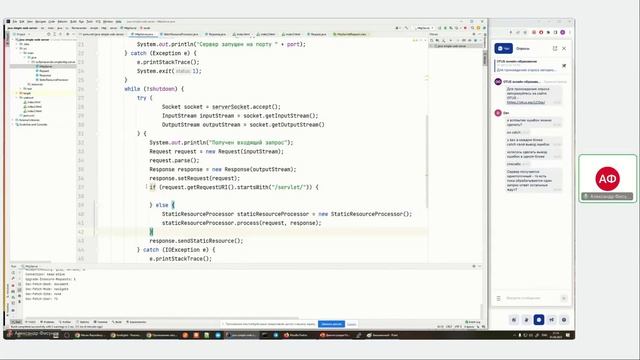Open the Window menu
This screenshot has width=640, height=360.
coord(108,22)
